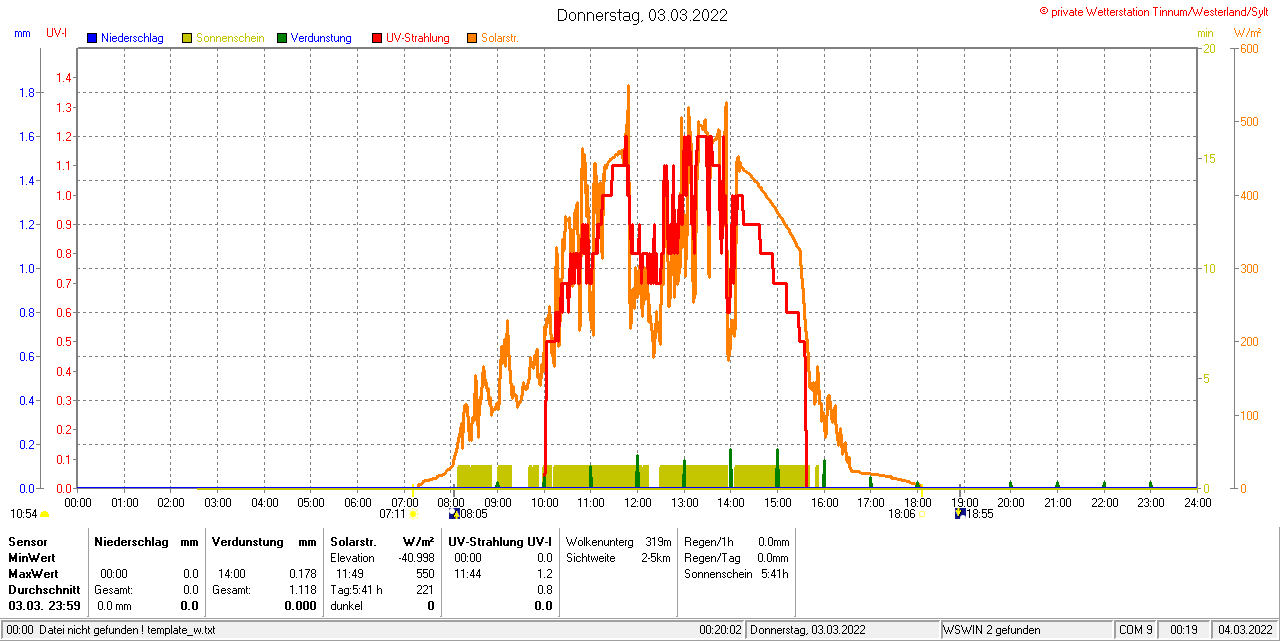Click the green Verdunstung legend swatch

pyautogui.click(x=282, y=38)
